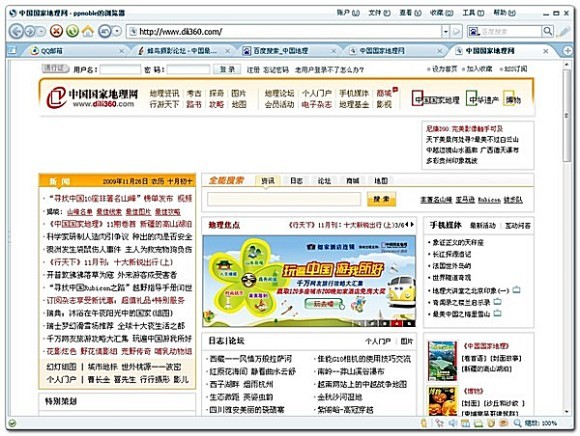580x436 pixels.
Task: Open the 工具 menu in title bar
Action: (x=473, y=13)
